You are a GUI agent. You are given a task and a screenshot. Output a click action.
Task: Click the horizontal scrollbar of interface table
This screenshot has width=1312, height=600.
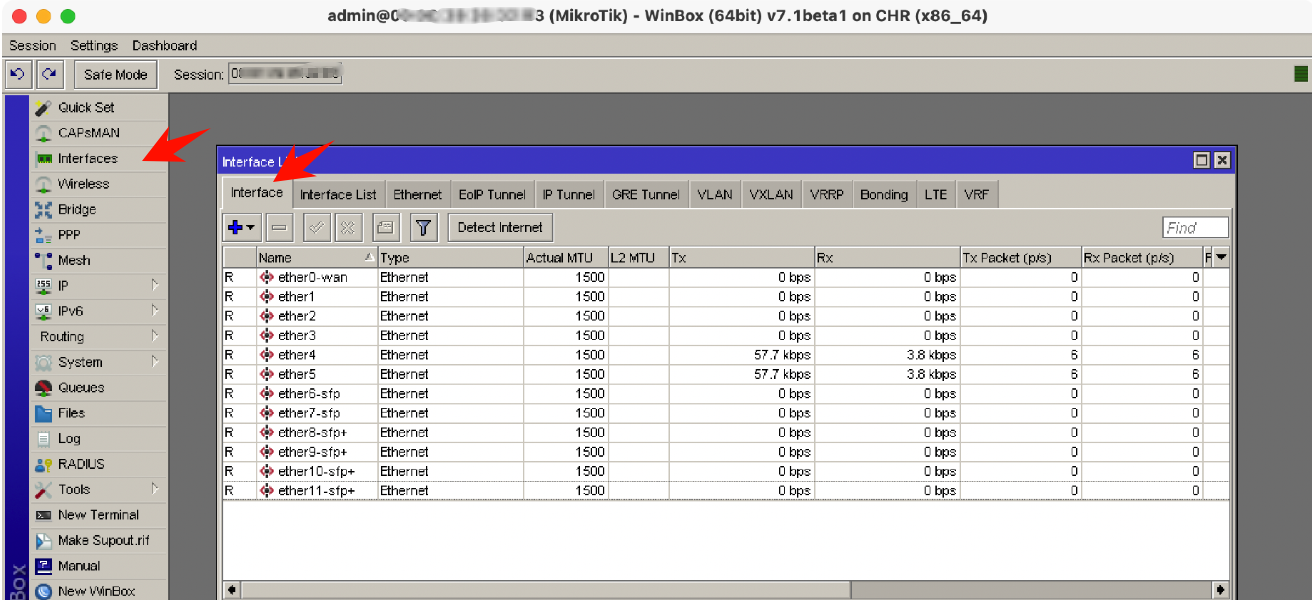point(545,590)
